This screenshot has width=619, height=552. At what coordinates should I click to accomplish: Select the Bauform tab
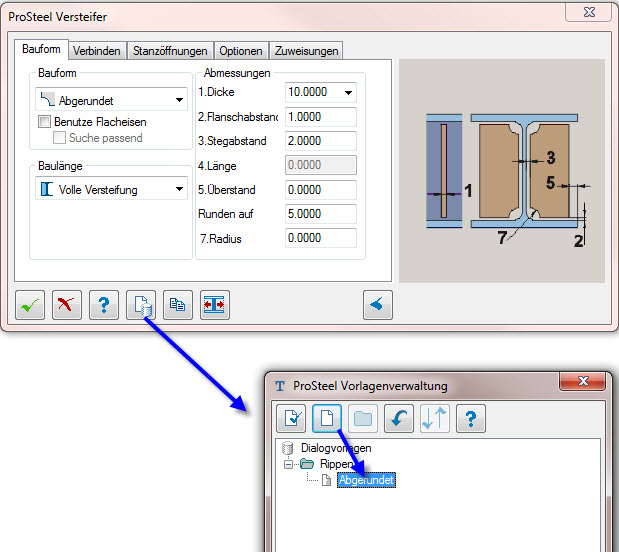41,49
